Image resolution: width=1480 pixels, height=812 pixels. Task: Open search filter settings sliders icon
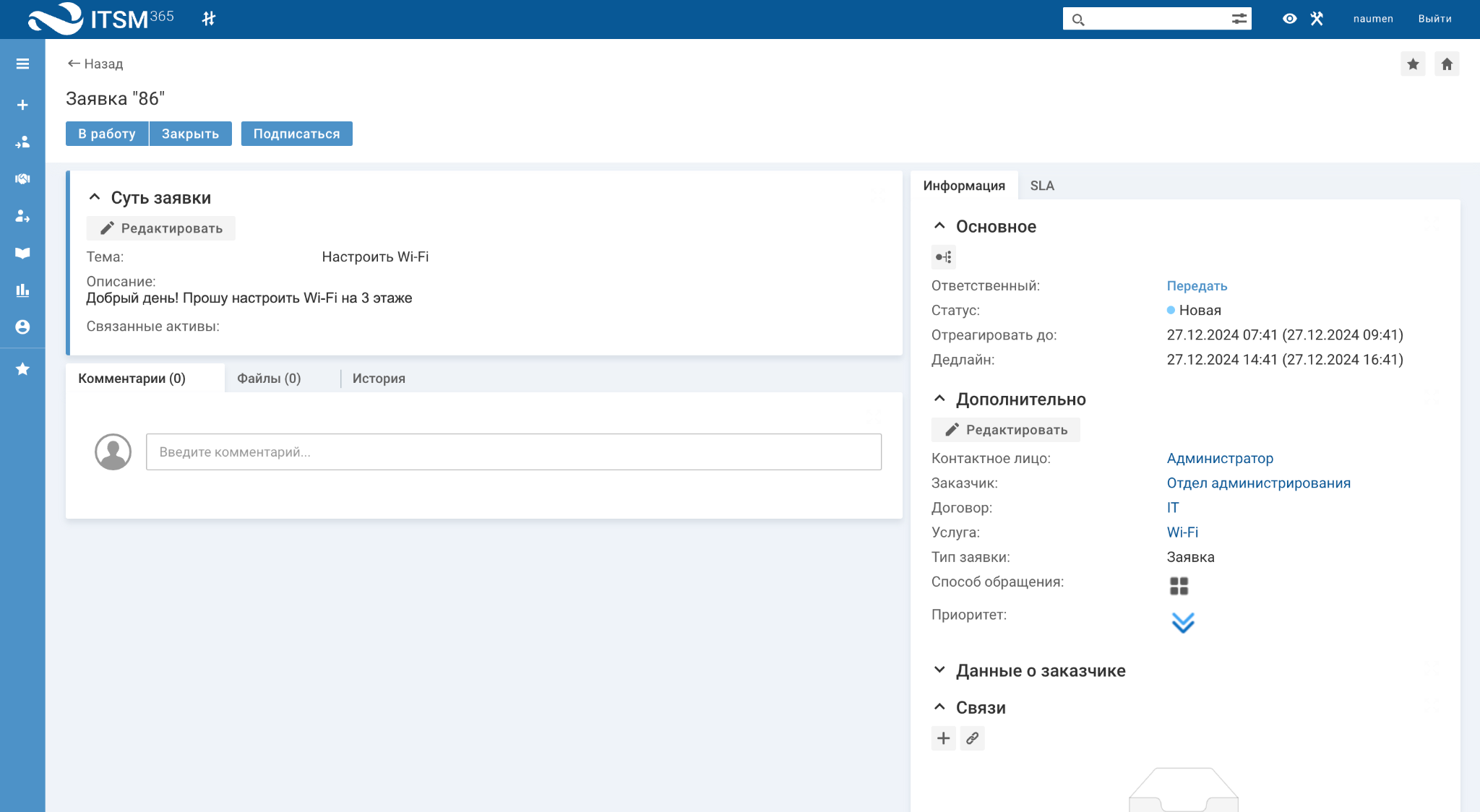1239,19
